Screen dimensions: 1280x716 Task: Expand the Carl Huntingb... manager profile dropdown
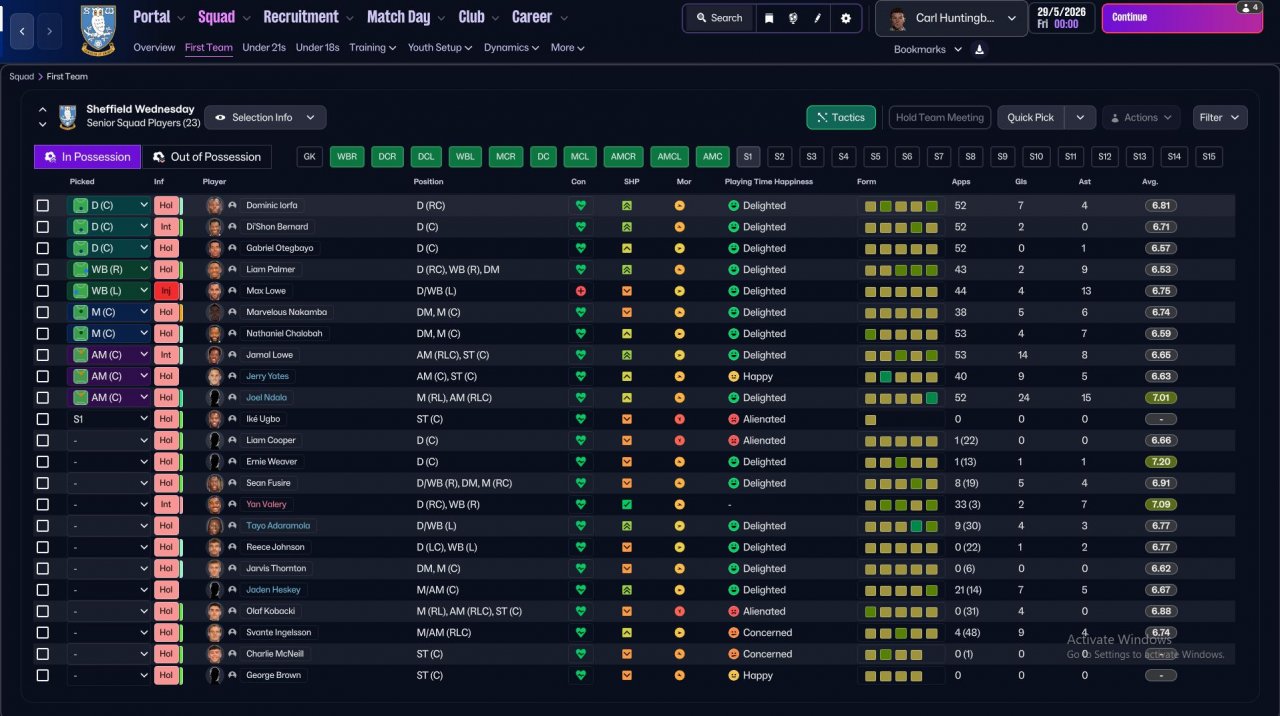[950, 18]
